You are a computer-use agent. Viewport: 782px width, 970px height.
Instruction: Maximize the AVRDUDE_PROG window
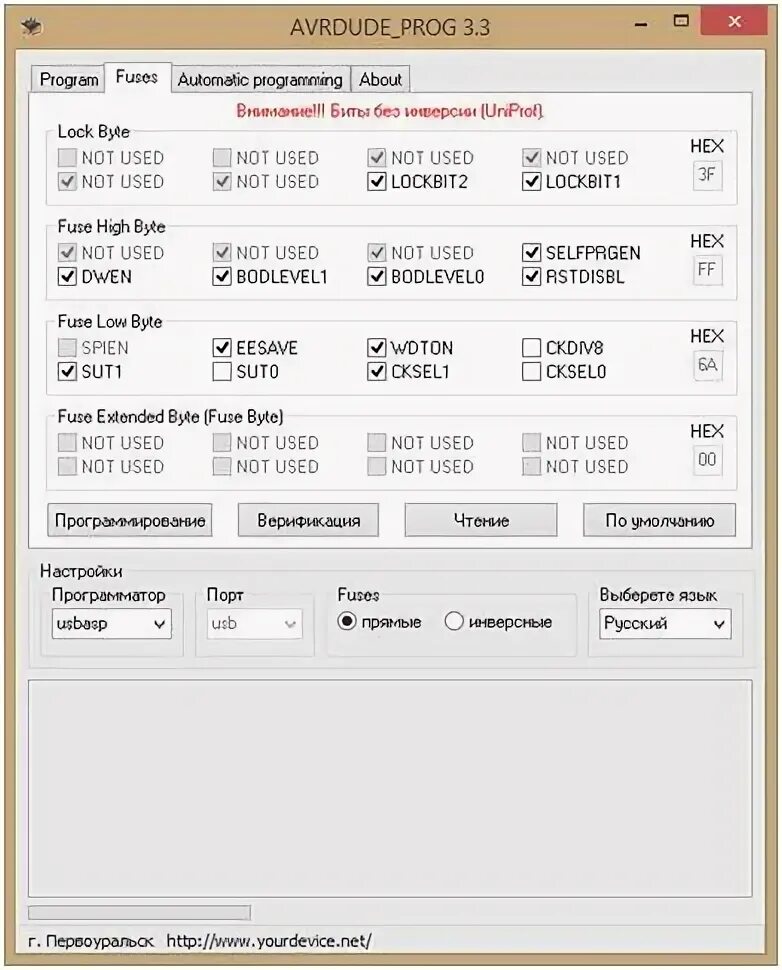[681, 21]
